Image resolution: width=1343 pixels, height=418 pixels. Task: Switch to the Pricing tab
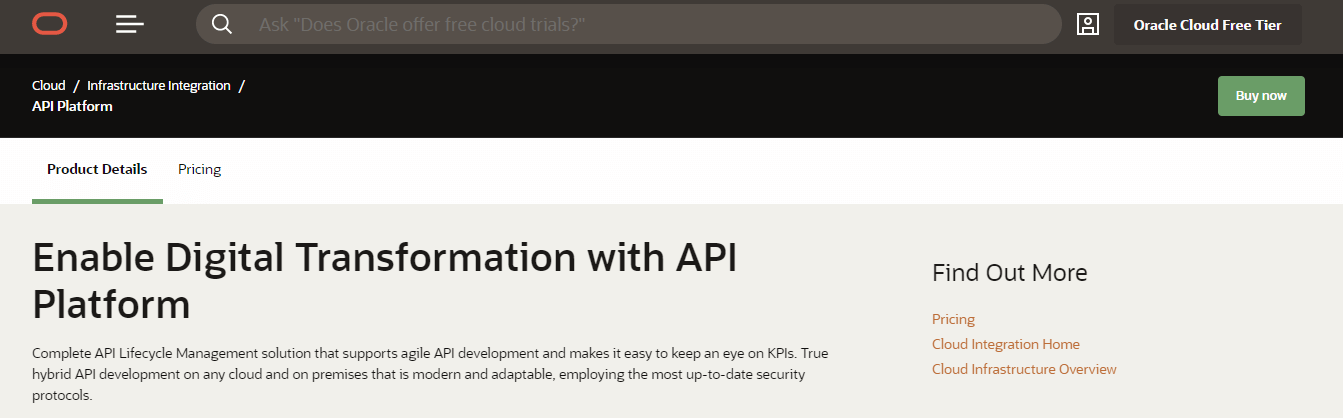point(199,170)
